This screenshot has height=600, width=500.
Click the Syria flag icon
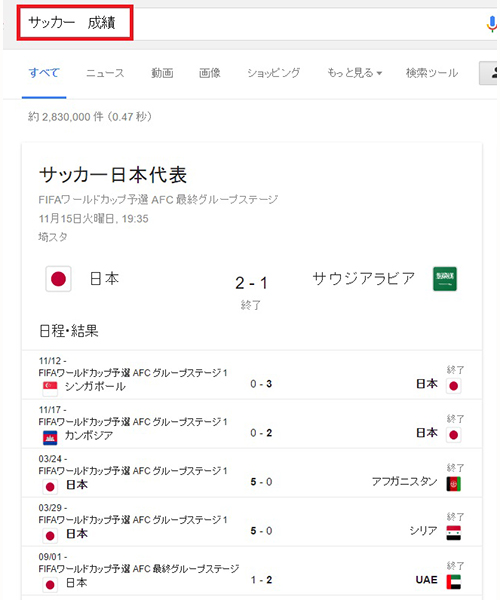(454, 533)
